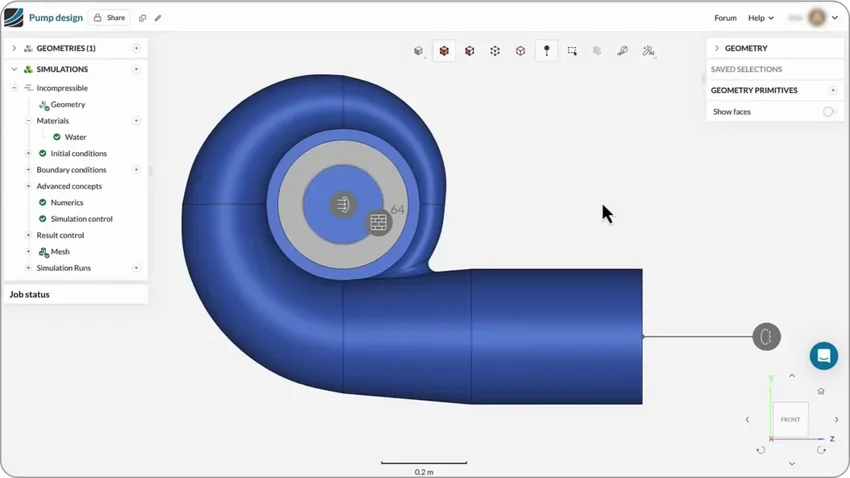The image size is (850, 478).
Task: Add a new simulation with the plus button
Action: pyautogui.click(x=136, y=69)
